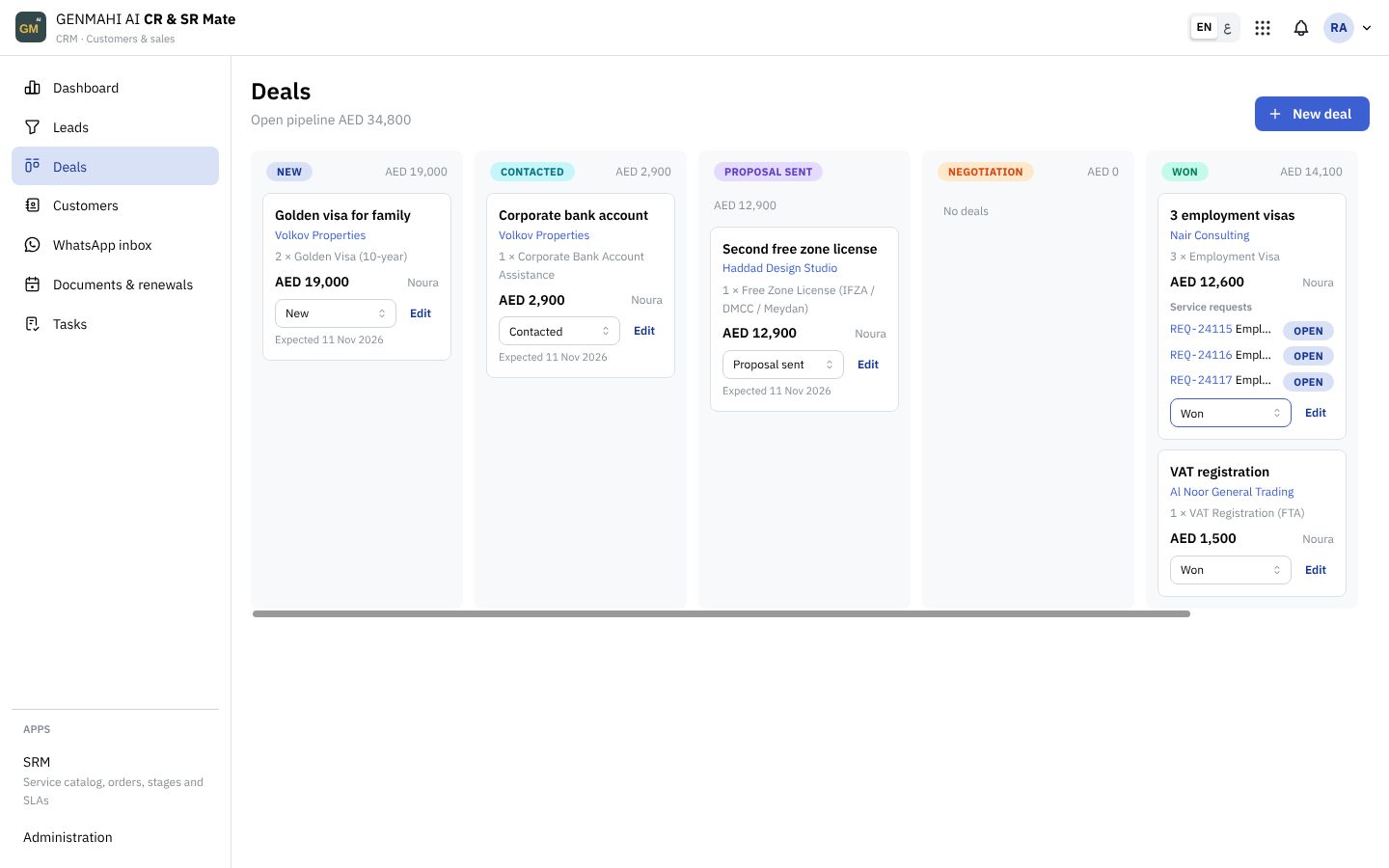
Task: Click the Deals kanban icon
Action: [x=33, y=166]
